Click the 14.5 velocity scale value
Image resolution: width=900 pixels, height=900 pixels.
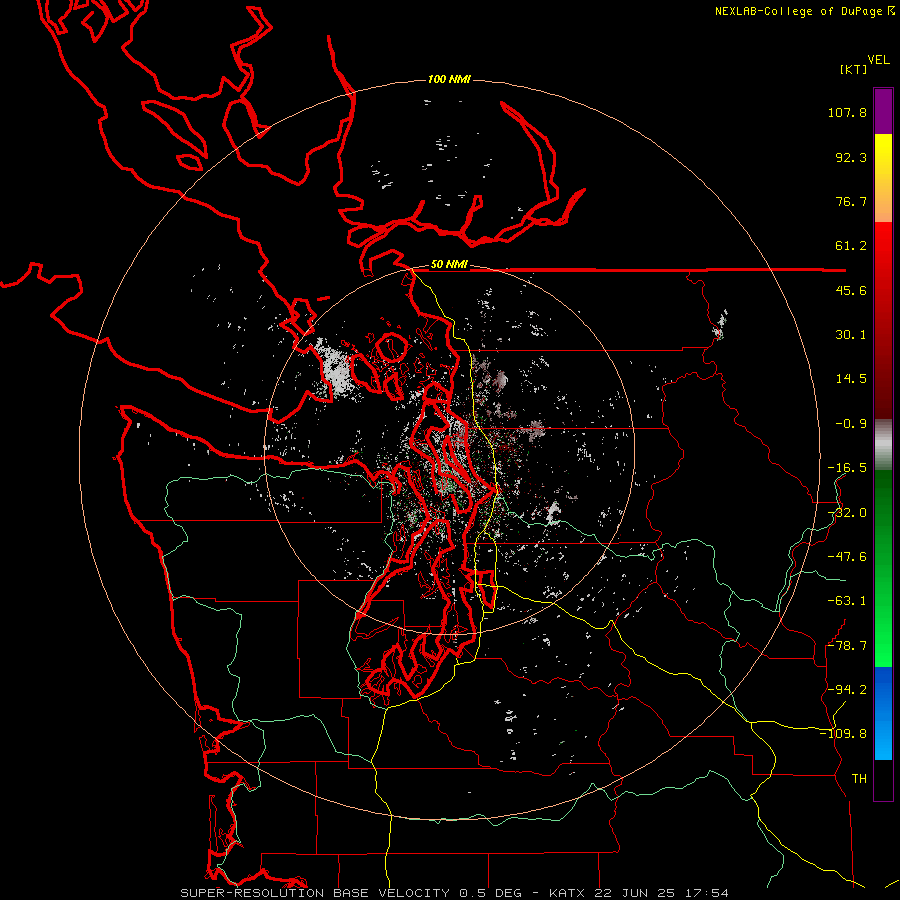pyautogui.click(x=851, y=379)
